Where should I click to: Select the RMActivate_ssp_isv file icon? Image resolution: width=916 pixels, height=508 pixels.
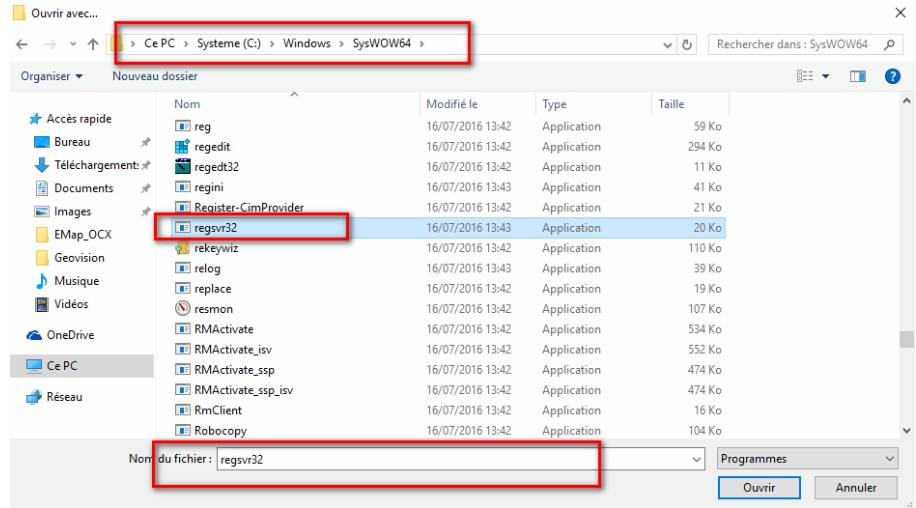pos(183,389)
